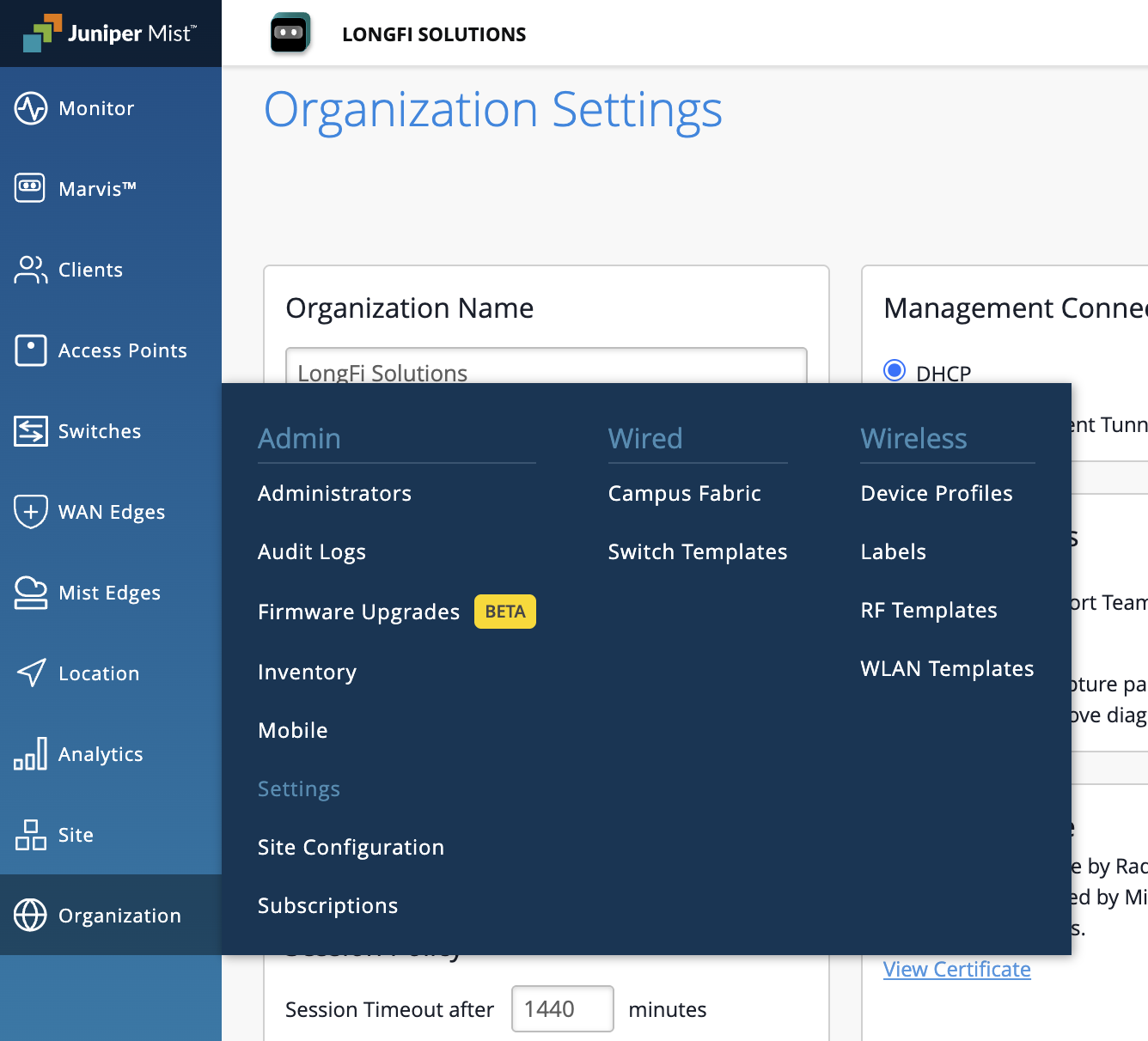The image size is (1148, 1041).
Task: Click the Session Timeout minutes field
Action: pos(563,1008)
